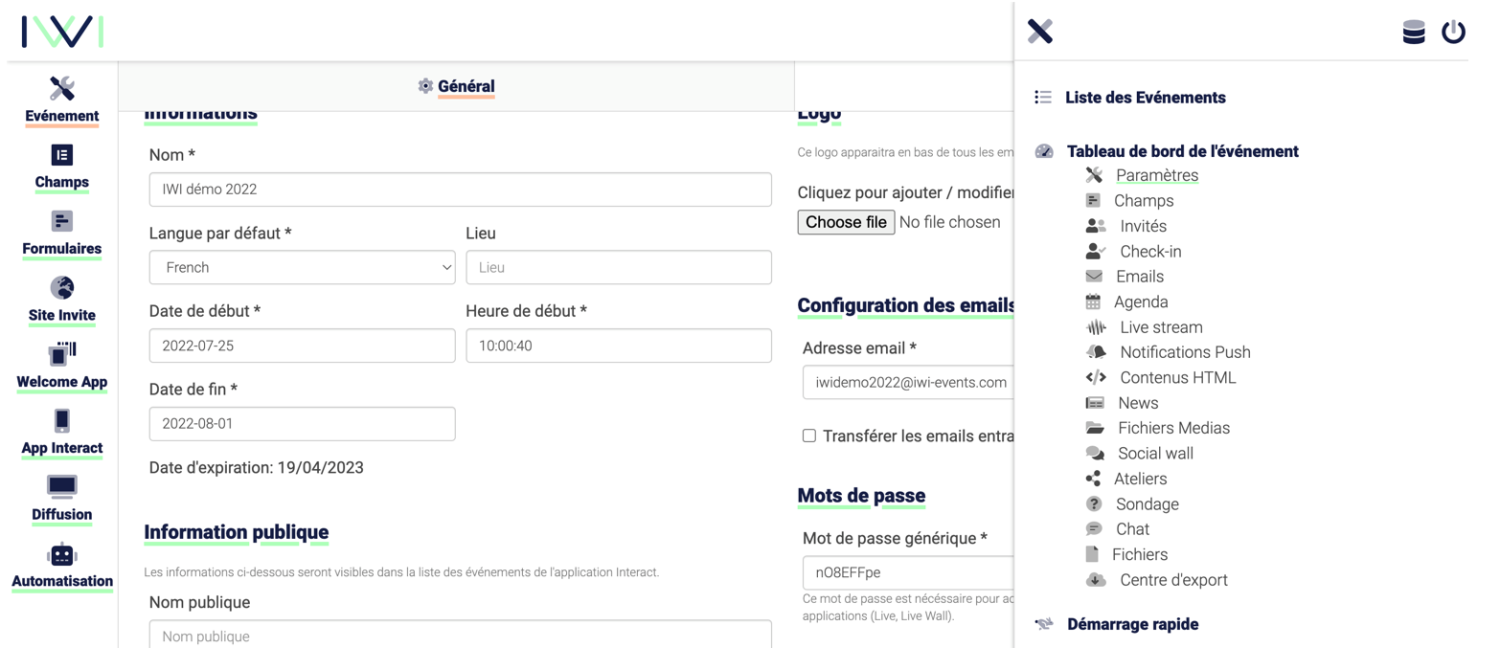Click the Date de début field
1500x648 pixels.
click(x=302, y=345)
